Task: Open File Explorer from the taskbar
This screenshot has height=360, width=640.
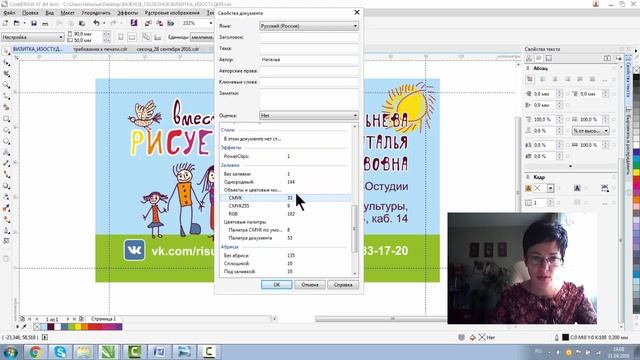Action: pyautogui.click(x=84, y=352)
